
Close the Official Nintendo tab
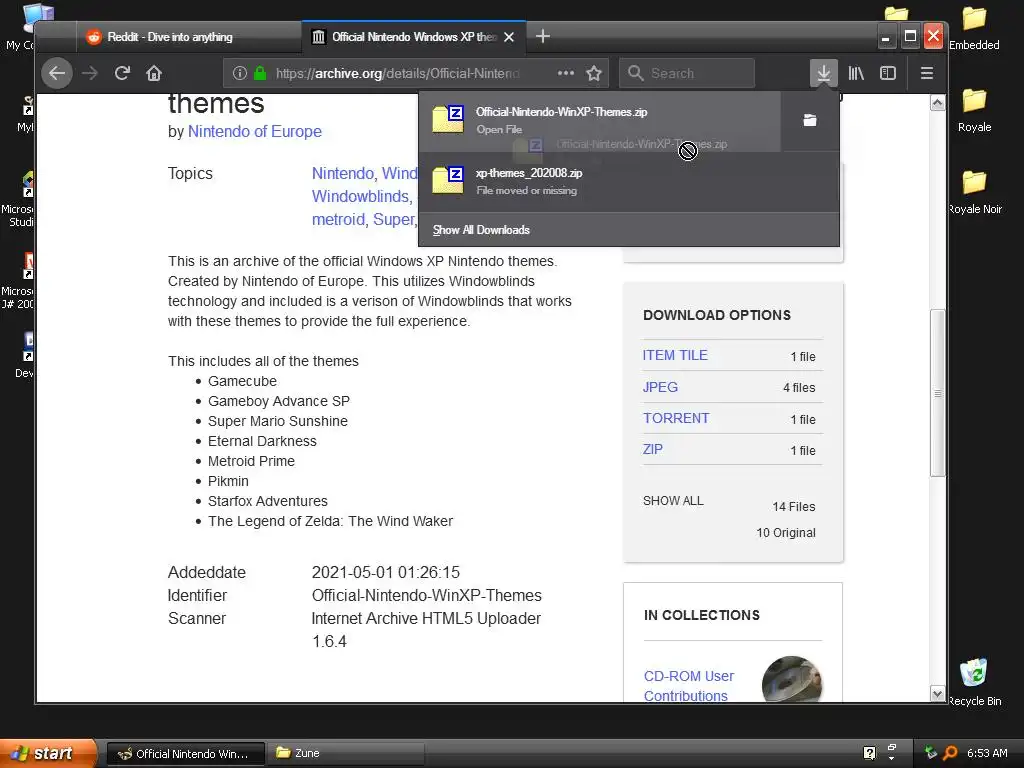[509, 37]
